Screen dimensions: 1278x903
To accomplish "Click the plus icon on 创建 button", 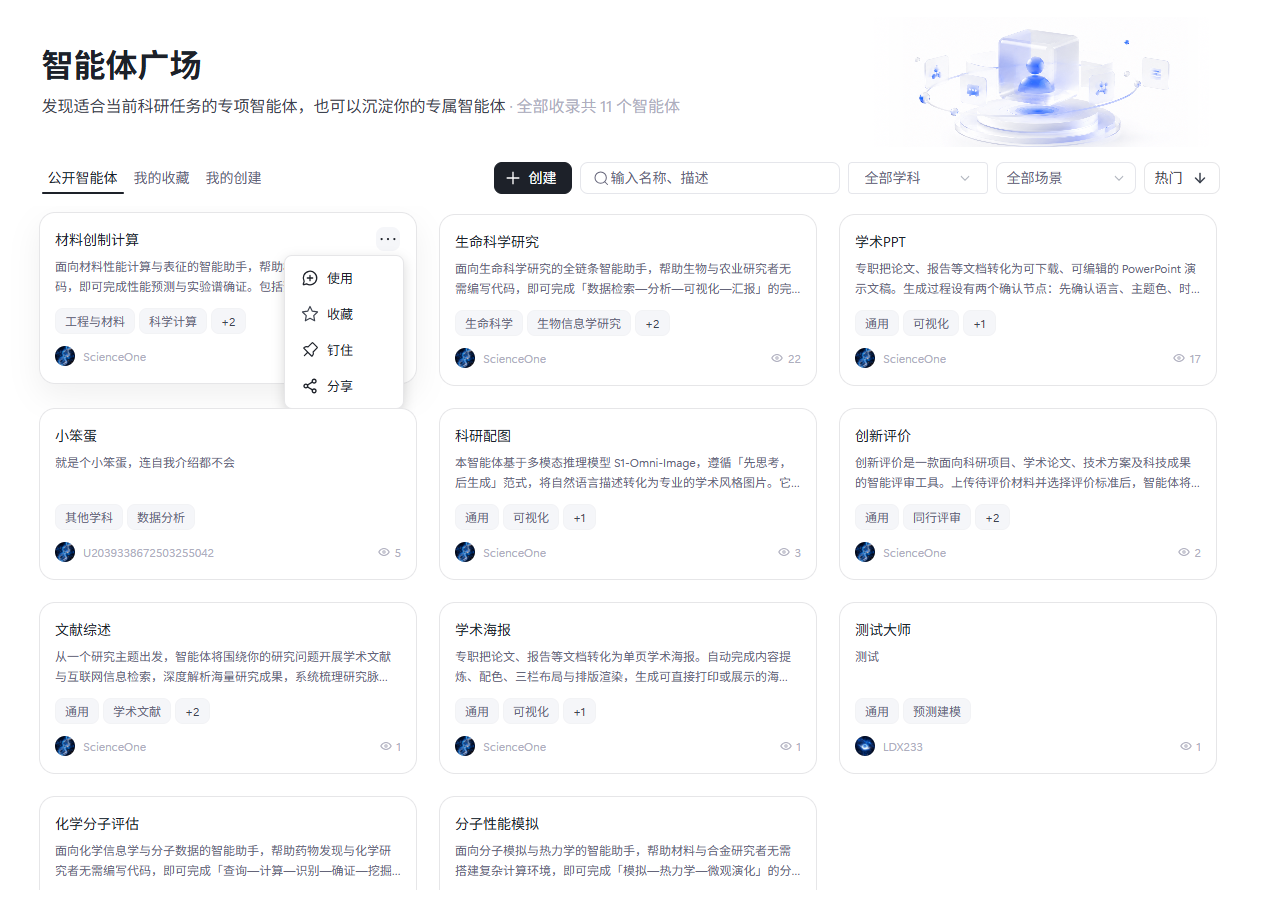I will click(x=513, y=178).
